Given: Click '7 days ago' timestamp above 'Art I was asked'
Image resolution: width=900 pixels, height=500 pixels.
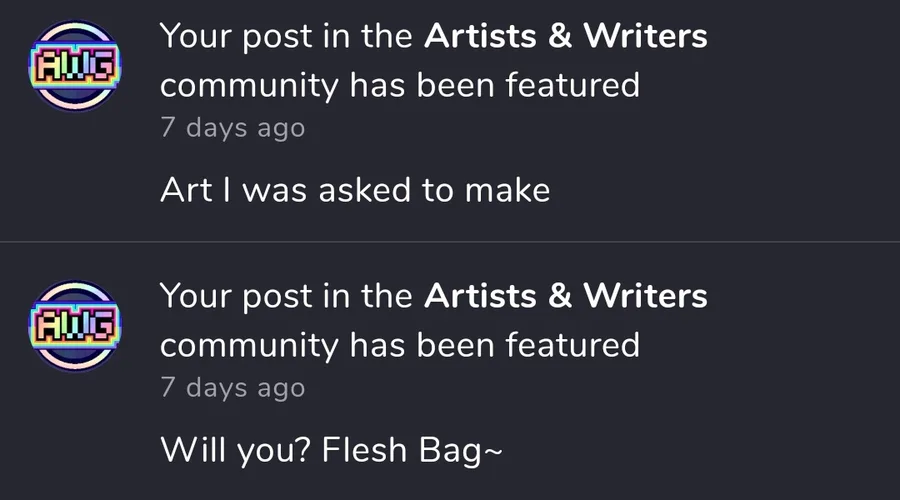Looking at the screenshot, I should click(x=232, y=127).
